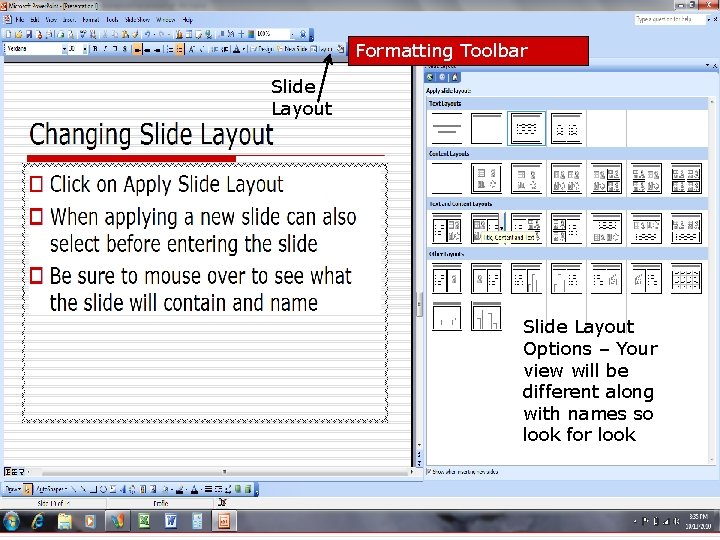Select the Title Slide text layout
Image resolution: width=720 pixels, height=540 pixels.
pos(447,128)
